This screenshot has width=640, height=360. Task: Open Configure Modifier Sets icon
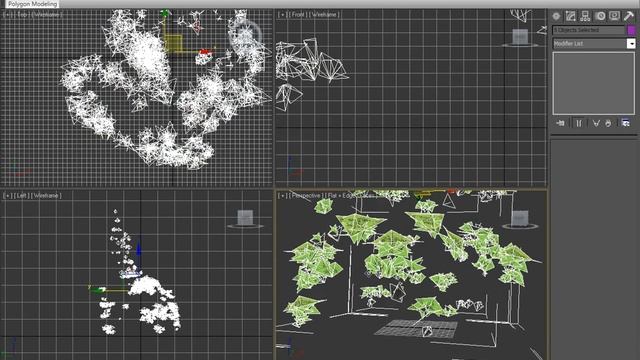point(625,123)
